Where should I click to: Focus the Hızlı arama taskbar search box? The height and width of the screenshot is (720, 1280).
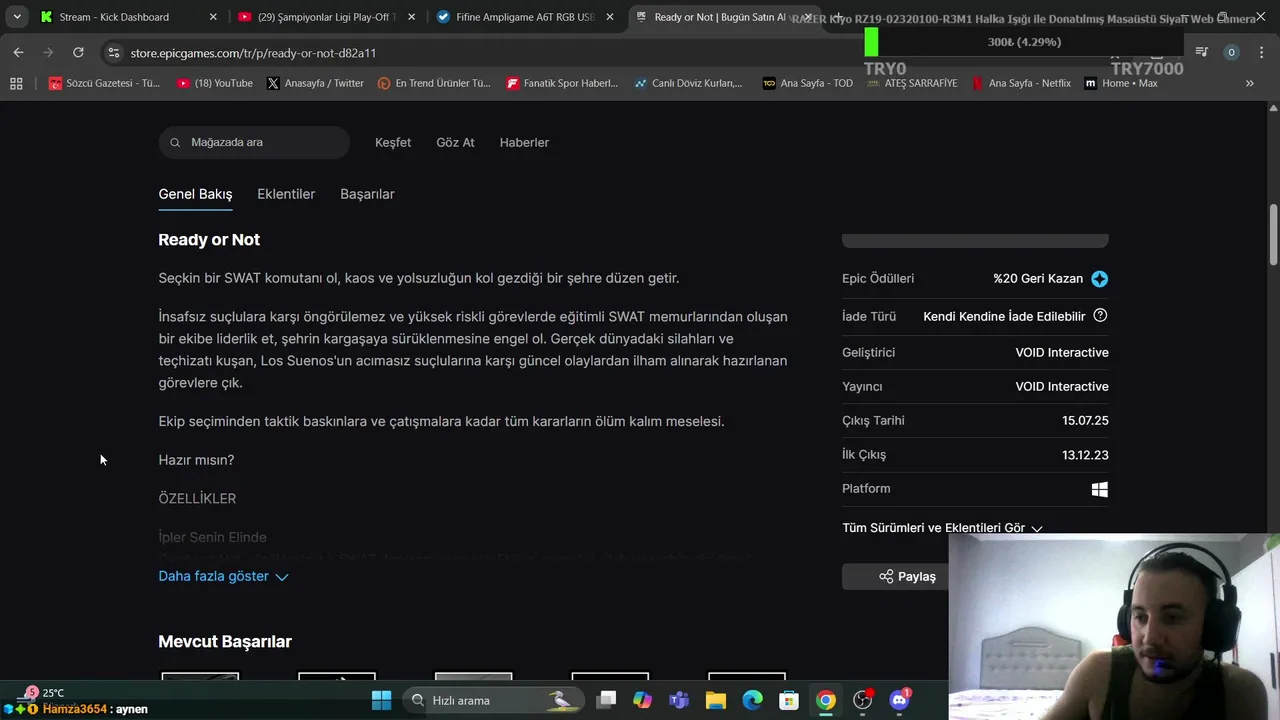[491, 700]
